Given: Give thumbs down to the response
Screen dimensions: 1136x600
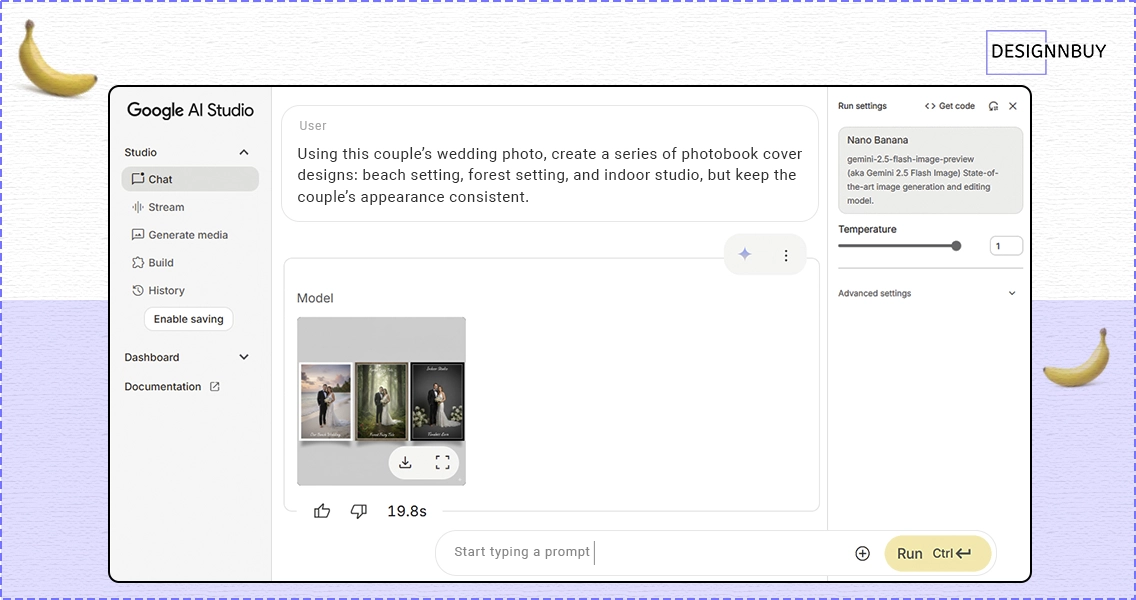Looking at the screenshot, I should coord(359,512).
